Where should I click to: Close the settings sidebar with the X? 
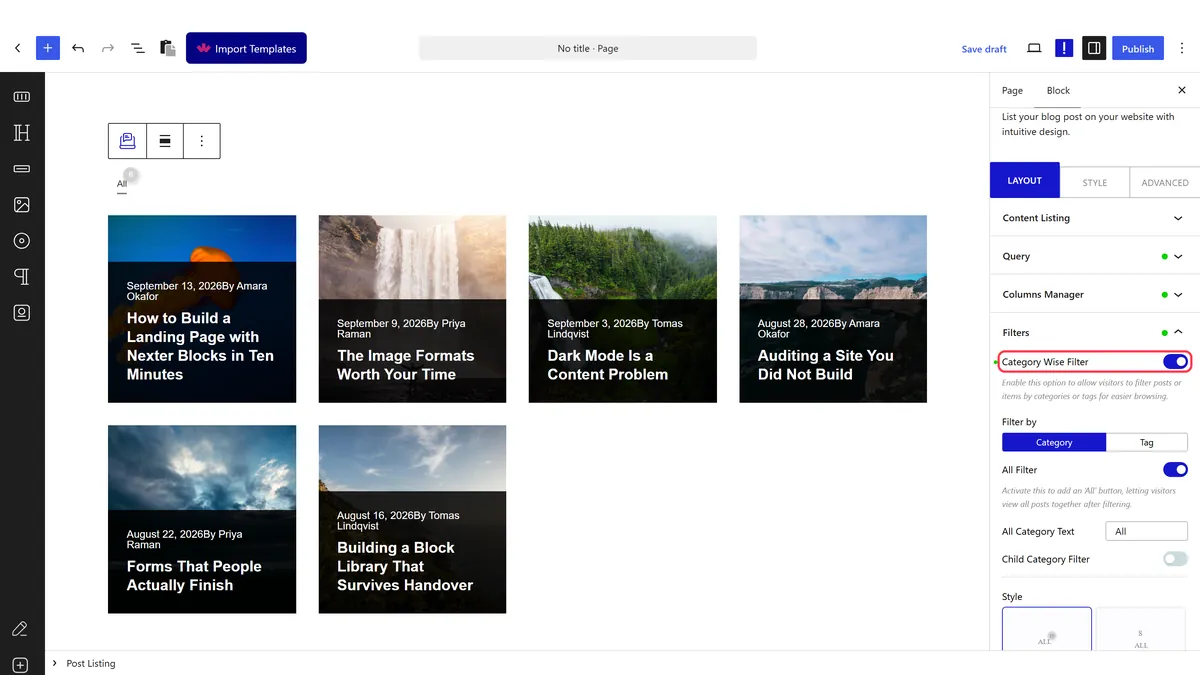(1182, 90)
